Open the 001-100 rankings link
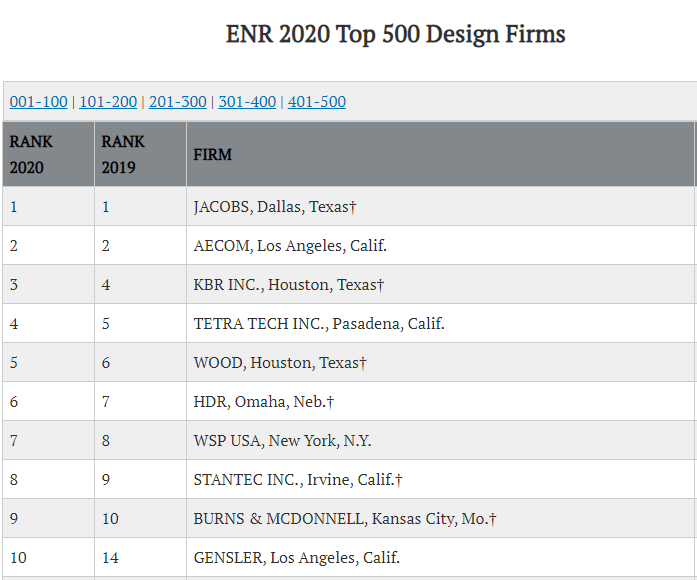The width and height of the screenshot is (697, 580). (x=39, y=102)
